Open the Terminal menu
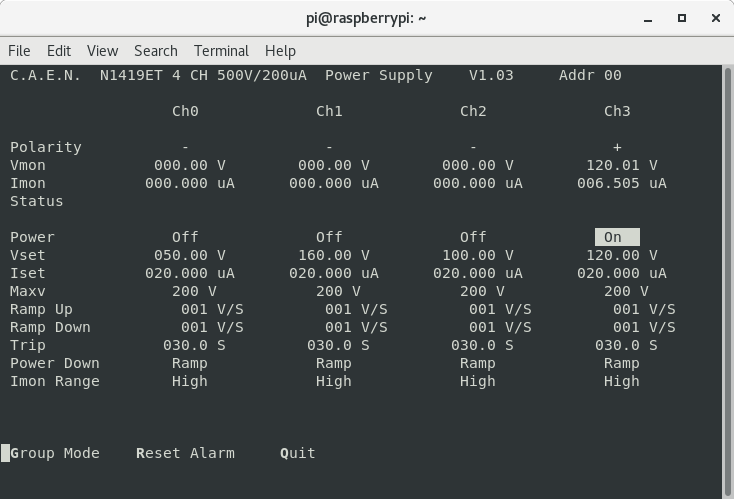 coord(221,51)
